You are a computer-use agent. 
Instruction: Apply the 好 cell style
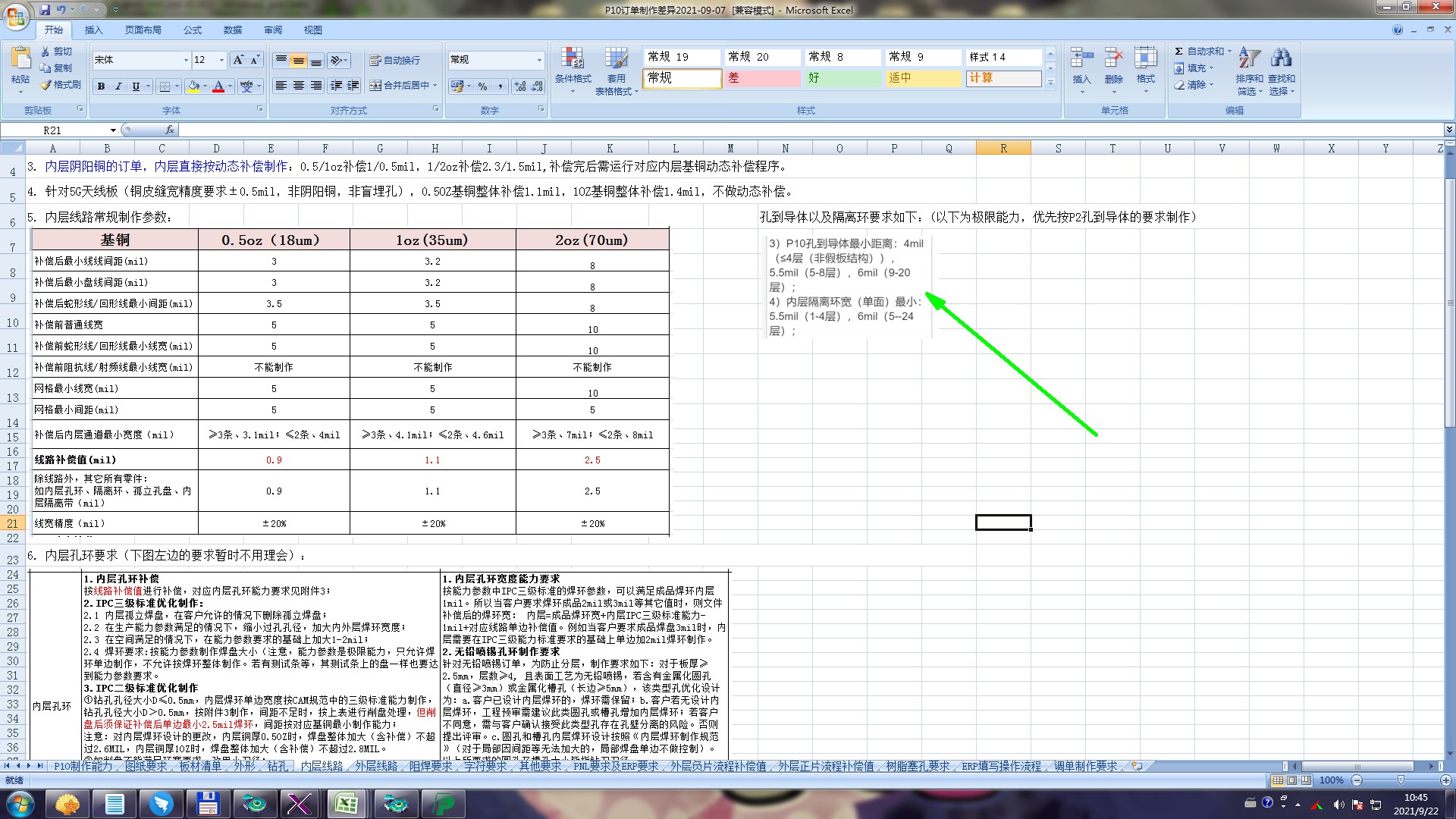(x=843, y=78)
